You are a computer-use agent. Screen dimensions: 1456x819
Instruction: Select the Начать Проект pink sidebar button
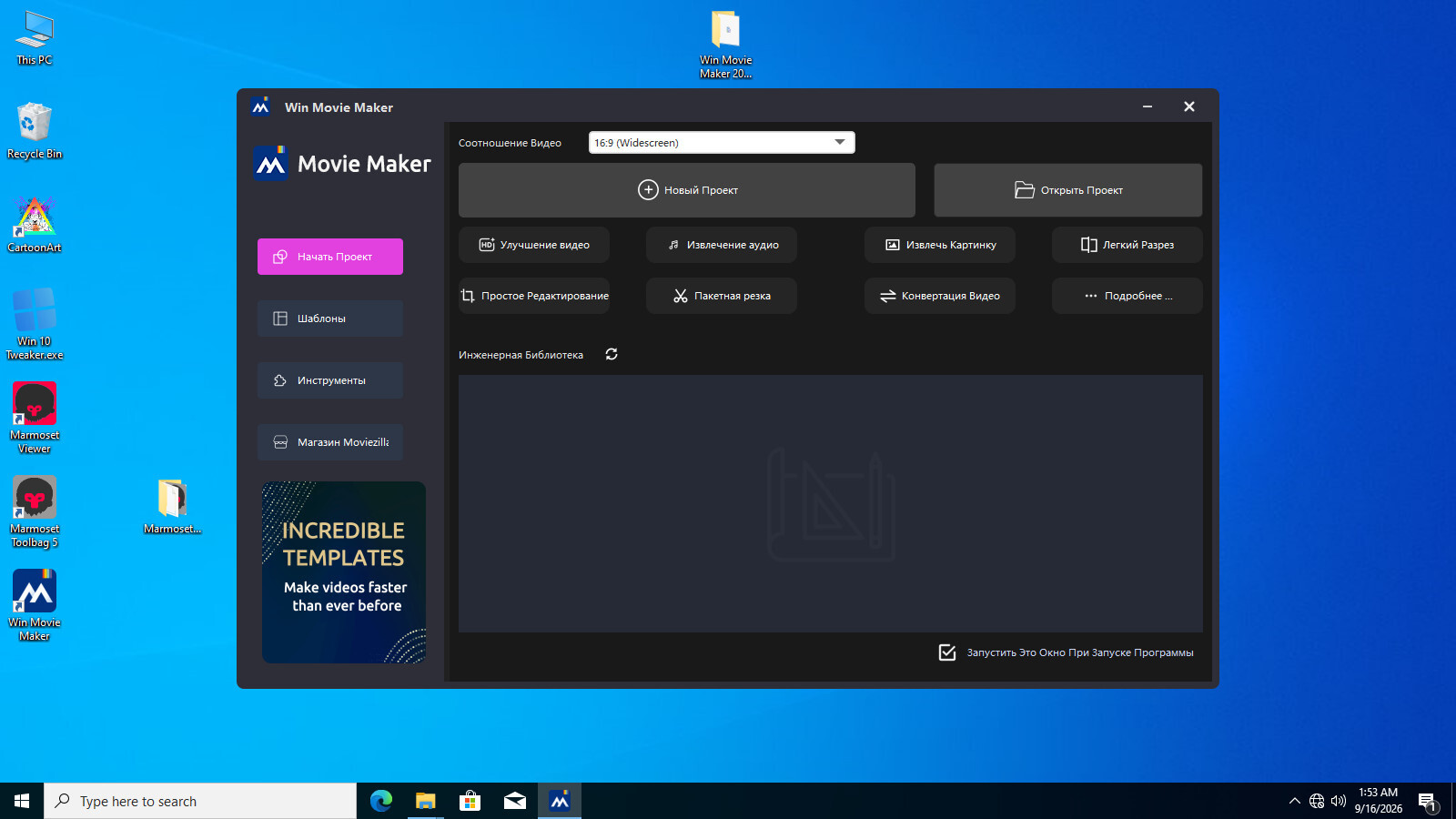pos(330,257)
